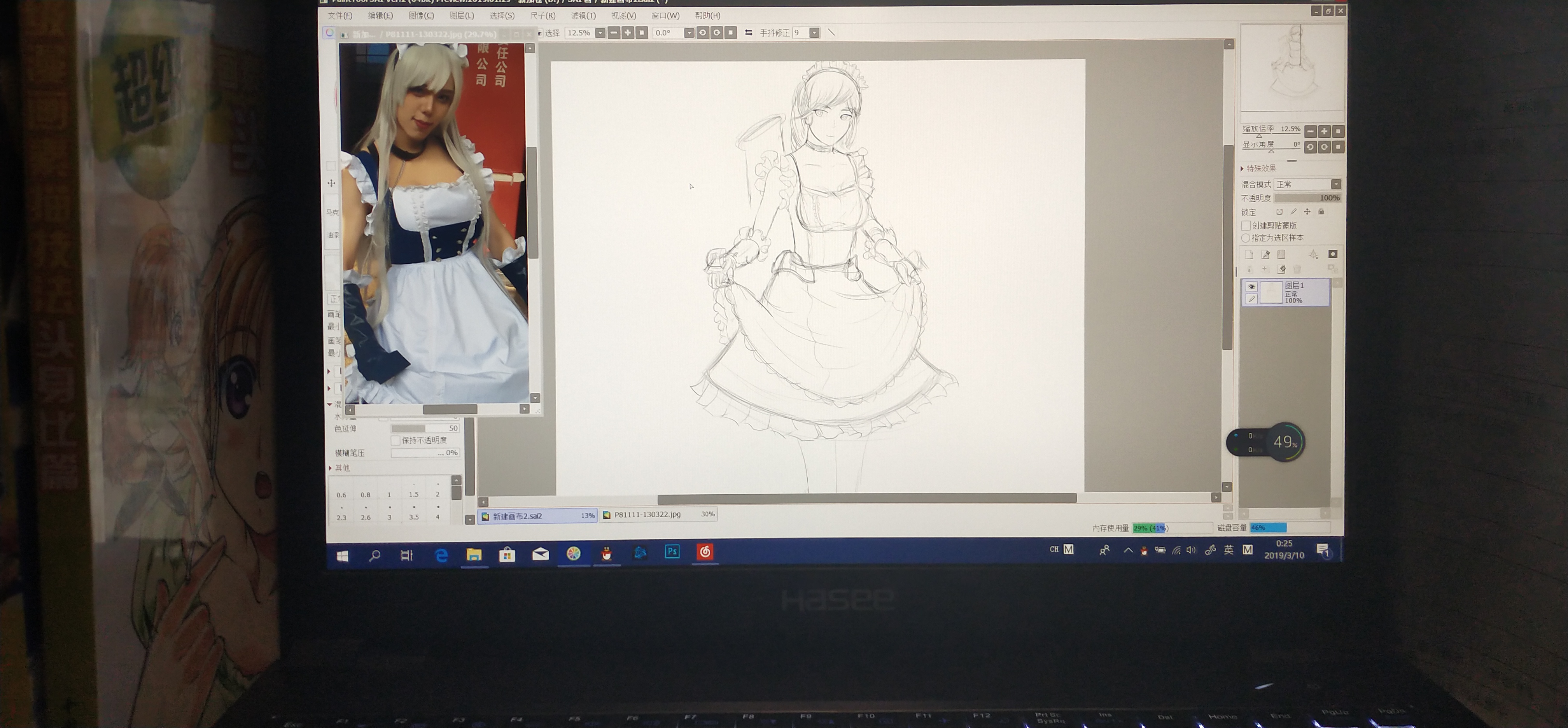Click the 不透明度 opacity slider

(x=1307, y=198)
